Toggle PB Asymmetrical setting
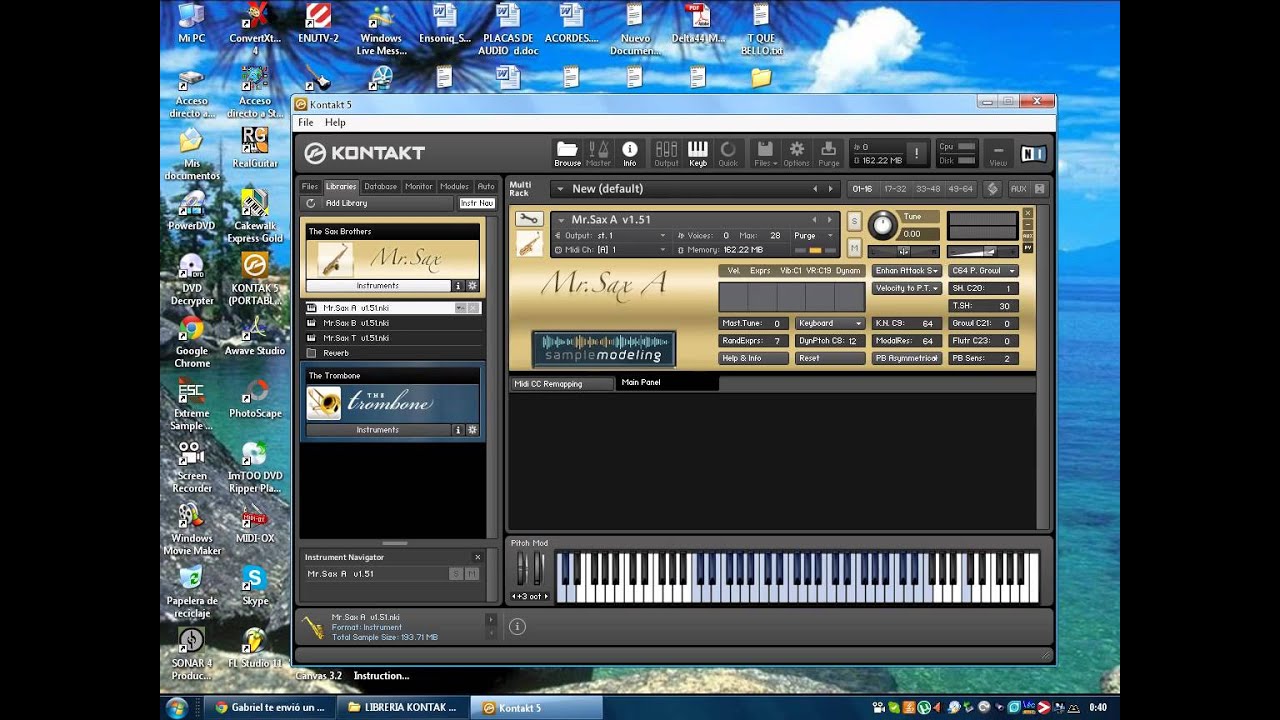 click(x=907, y=358)
